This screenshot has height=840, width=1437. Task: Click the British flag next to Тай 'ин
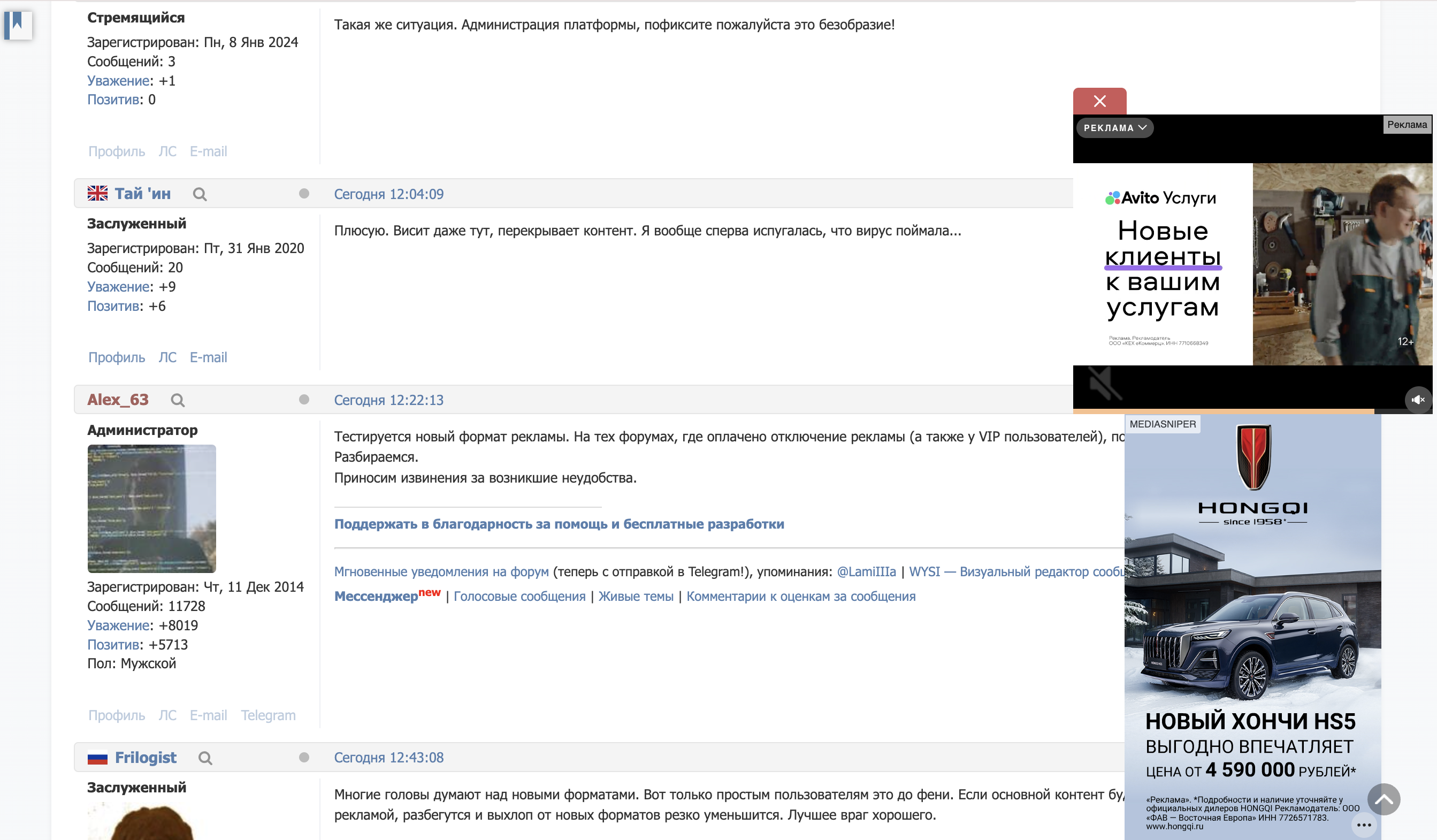[97, 193]
